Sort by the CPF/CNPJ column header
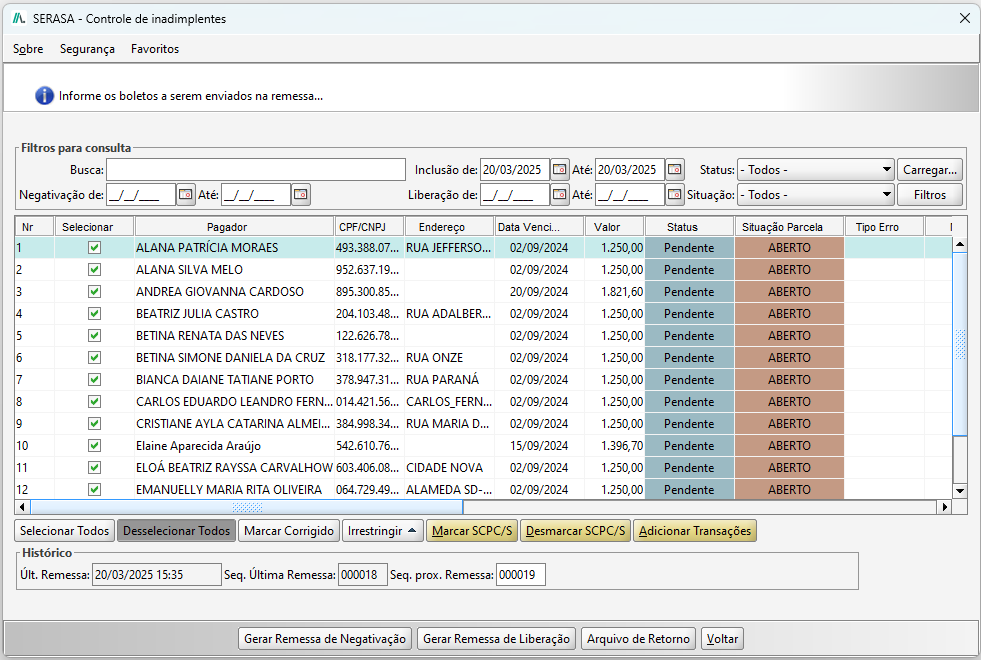This screenshot has width=981, height=660. tap(369, 227)
